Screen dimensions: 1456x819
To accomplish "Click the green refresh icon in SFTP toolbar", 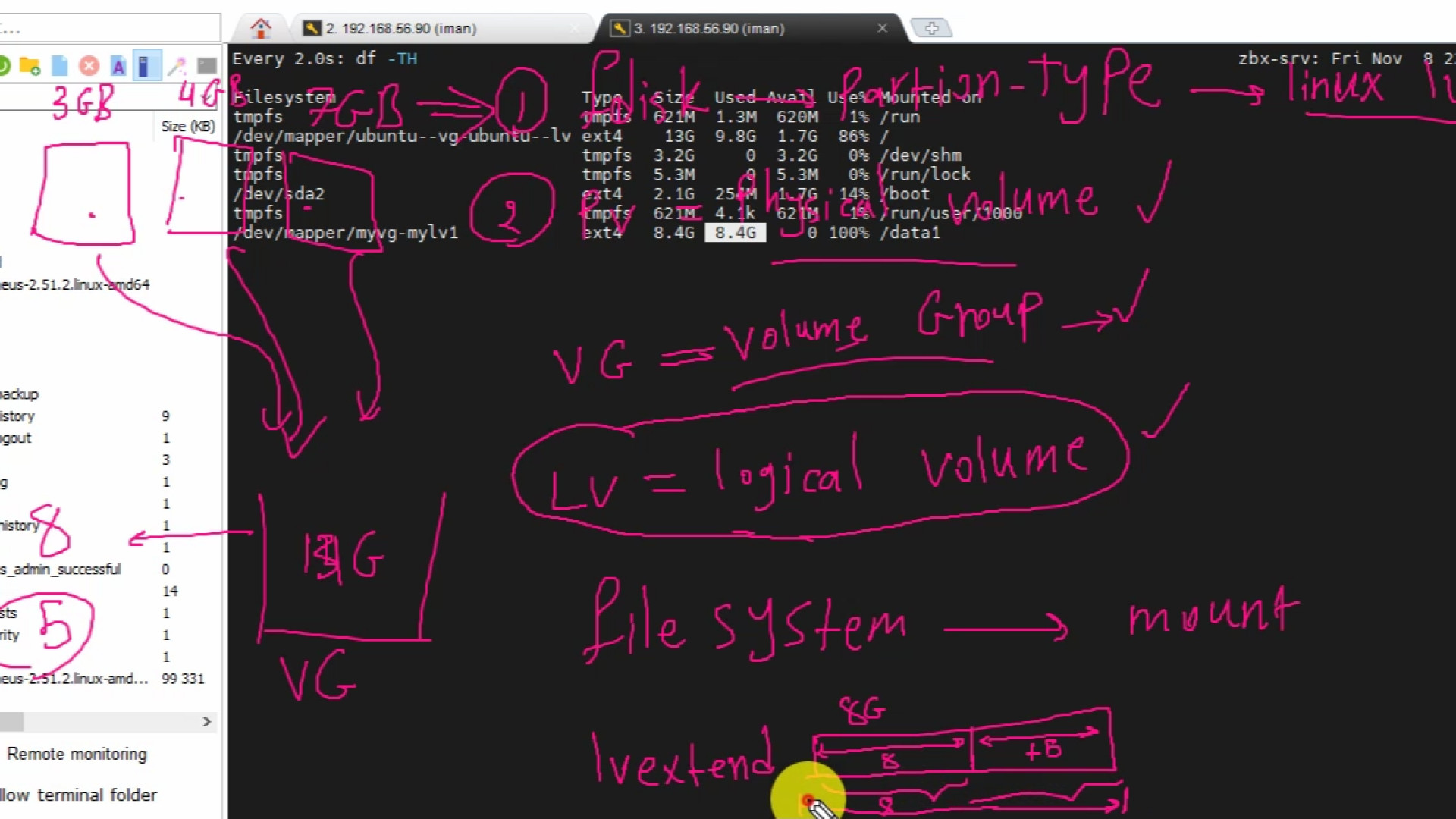I will click(4, 67).
